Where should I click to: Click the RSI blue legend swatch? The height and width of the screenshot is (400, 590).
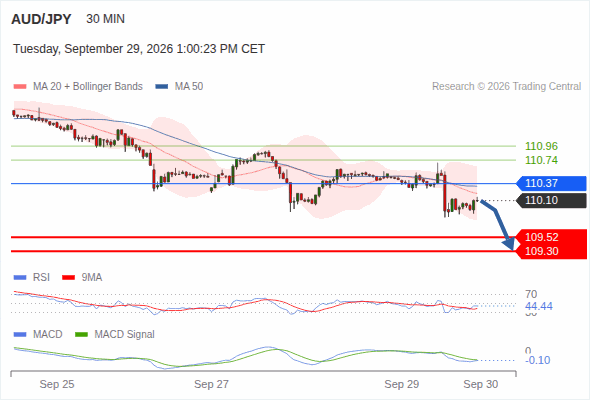point(20,278)
